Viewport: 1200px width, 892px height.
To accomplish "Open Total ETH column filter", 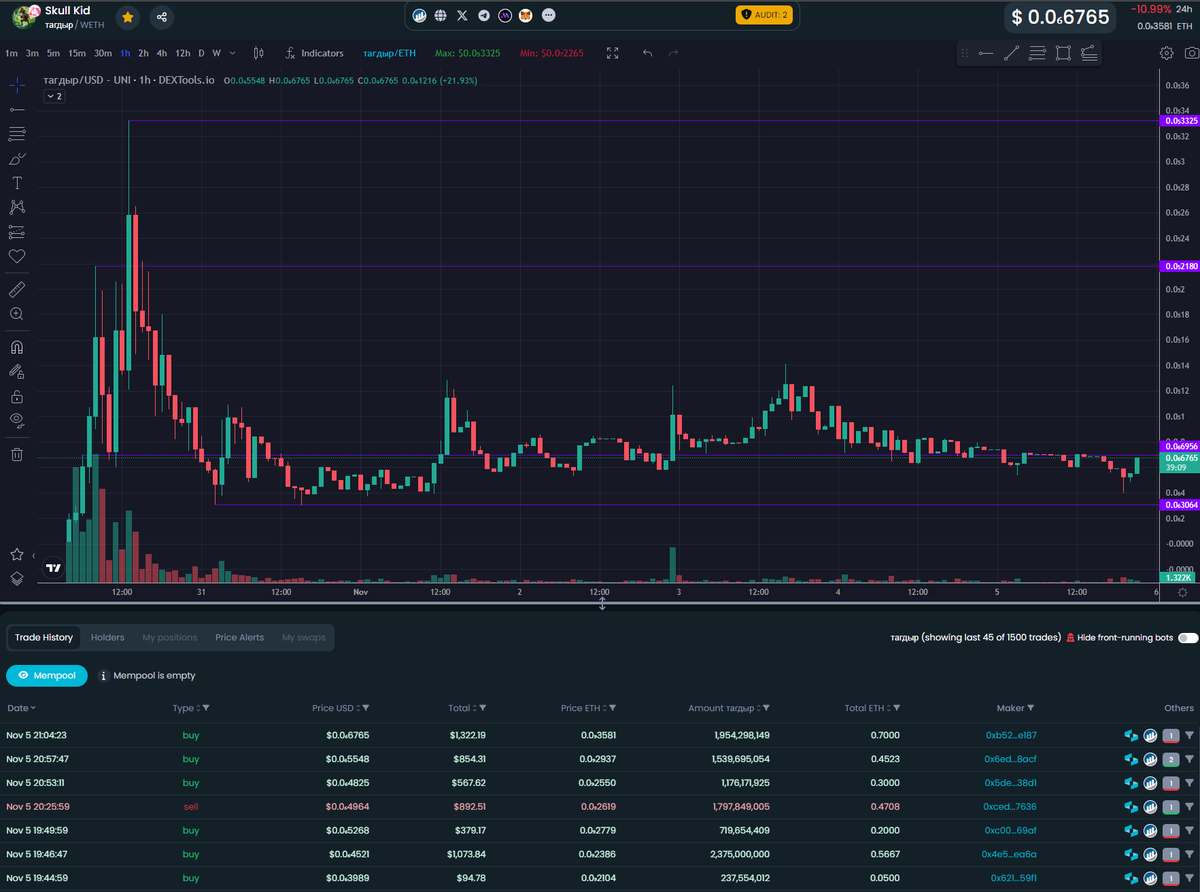I will [x=895, y=708].
